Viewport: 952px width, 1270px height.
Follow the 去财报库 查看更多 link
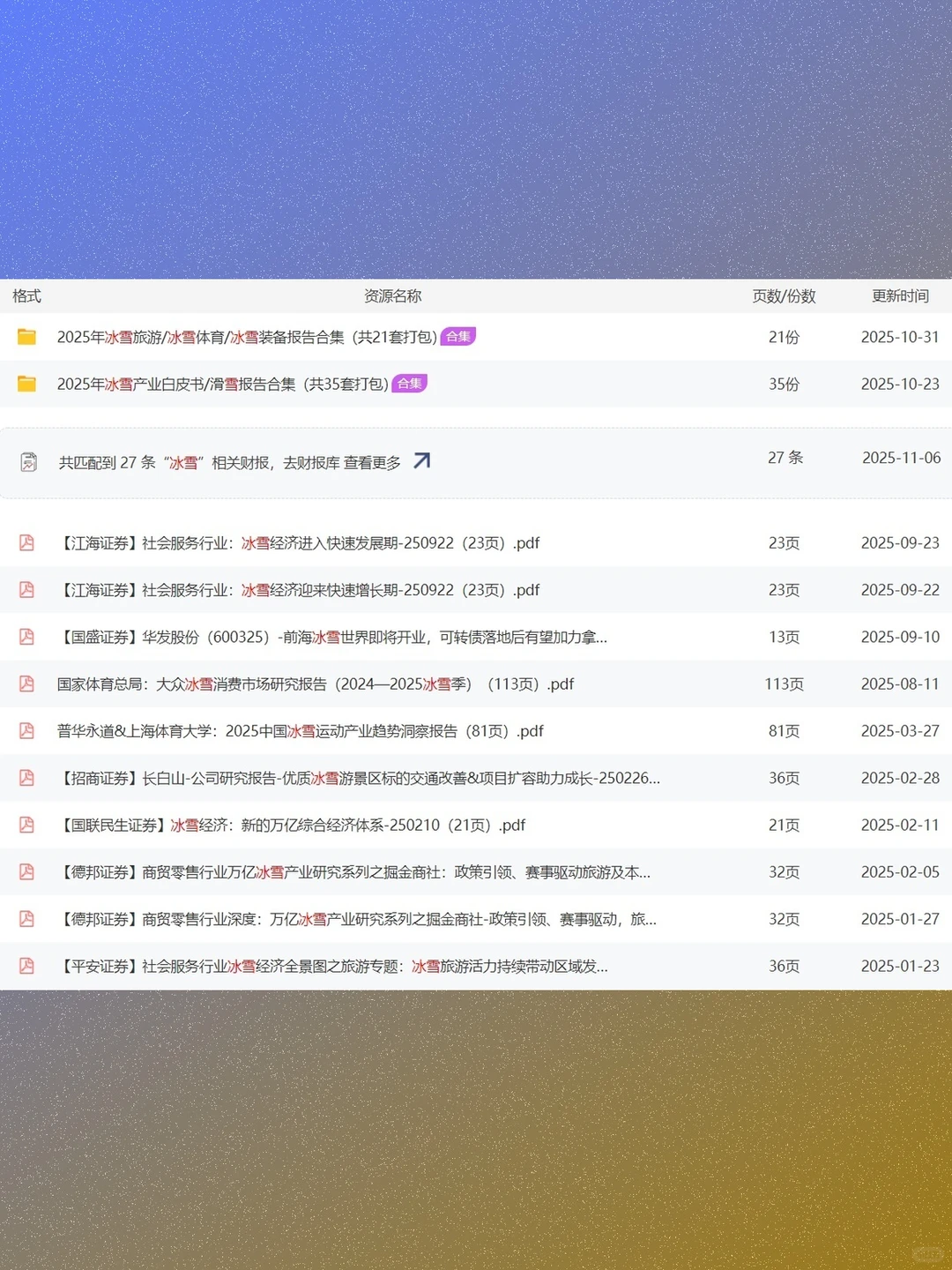tap(342, 462)
